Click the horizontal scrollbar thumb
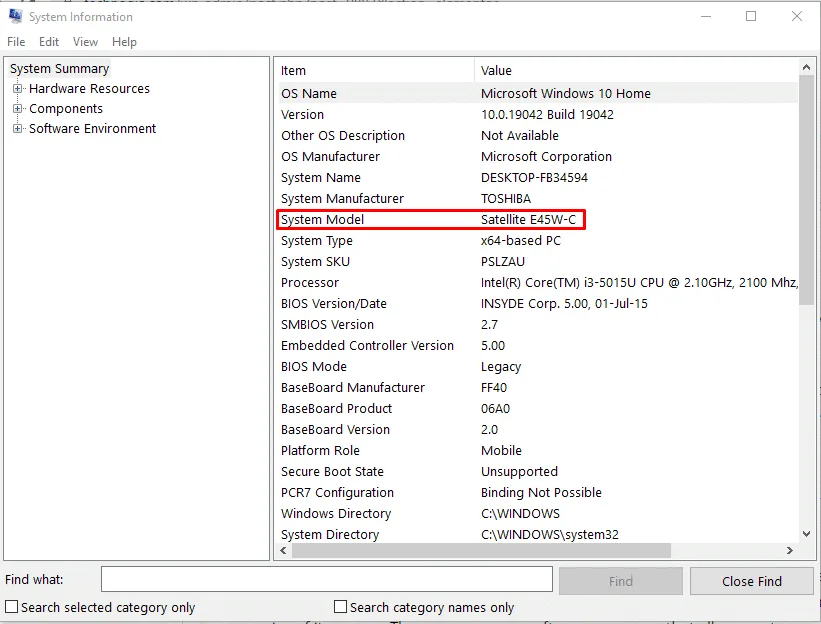Screen dimensions: 821x624 [x=481, y=550]
